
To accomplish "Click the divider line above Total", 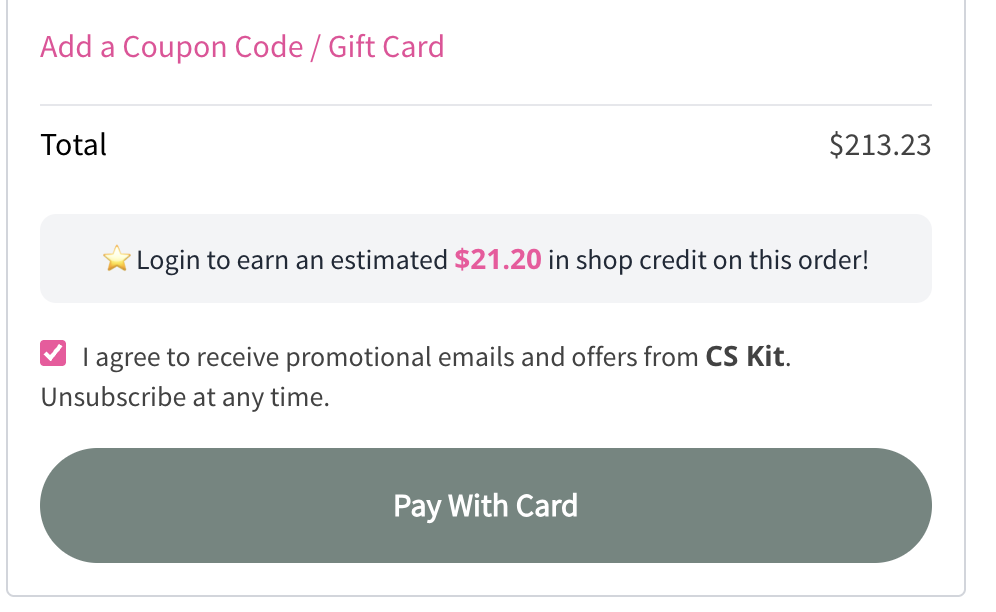I will pos(486,105).
